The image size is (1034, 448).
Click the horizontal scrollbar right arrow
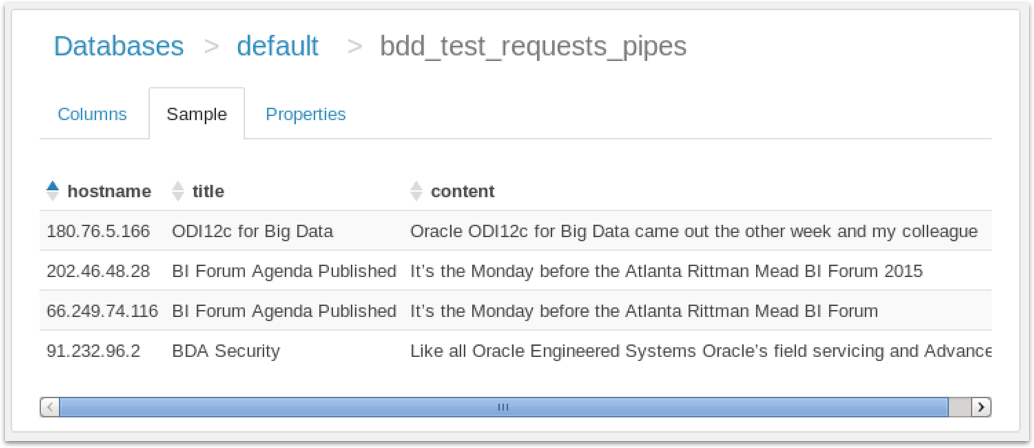(x=981, y=406)
